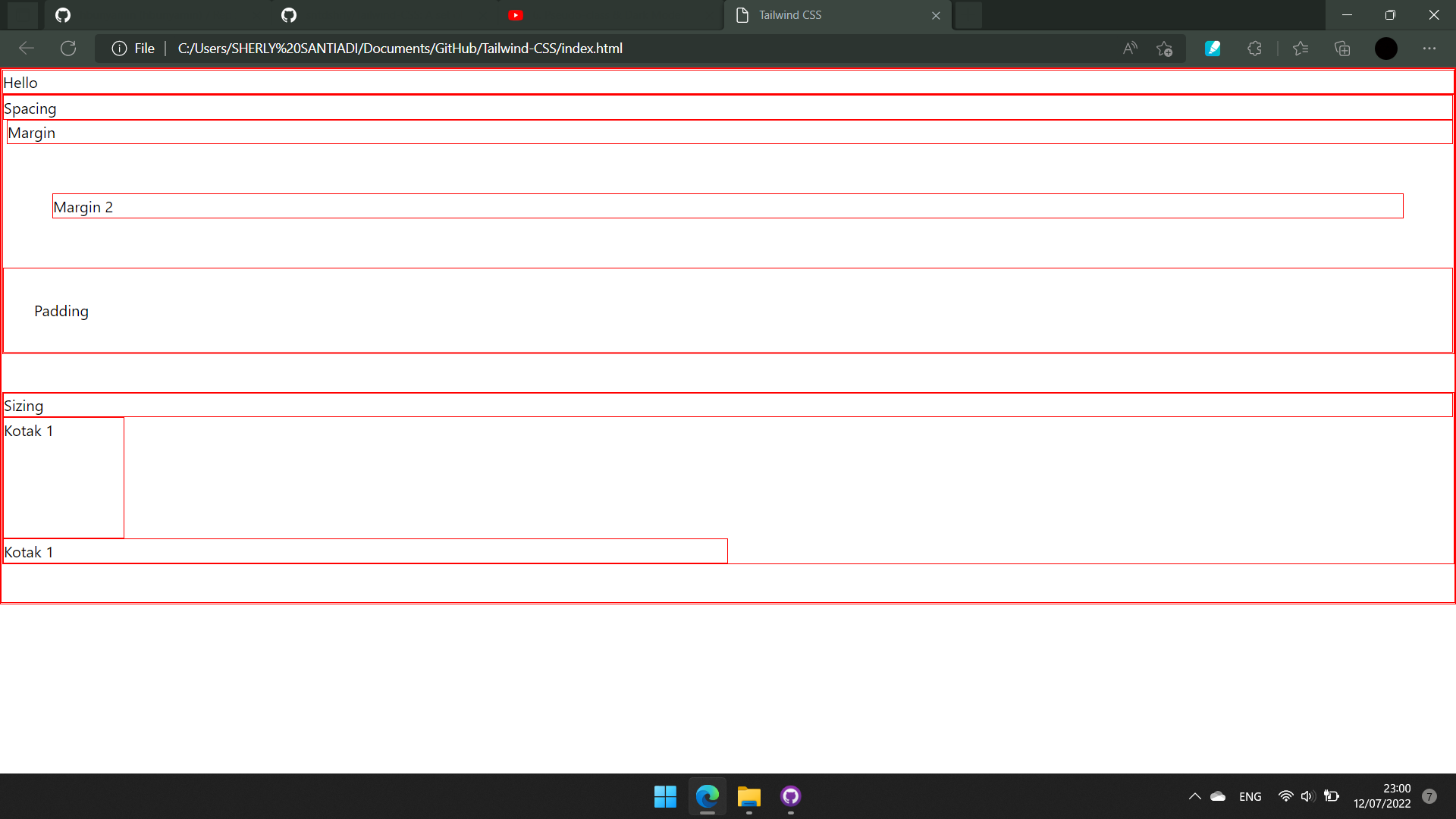Screen dimensions: 1456x819
Task: Open the browser profile avatar
Action: click(x=1386, y=48)
